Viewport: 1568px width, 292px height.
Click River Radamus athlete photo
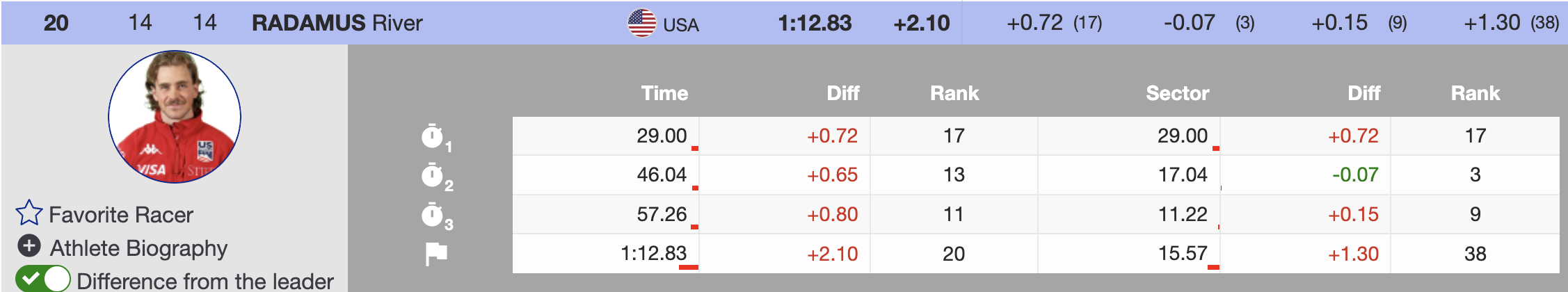point(175,117)
